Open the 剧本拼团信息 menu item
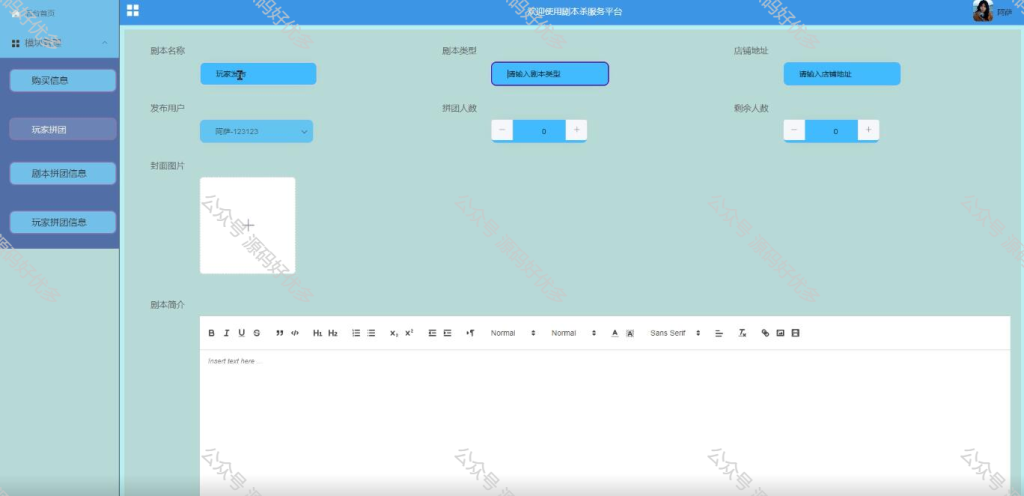Image resolution: width=1024 pixels, height=496 pixels. [x=63, y=174]
